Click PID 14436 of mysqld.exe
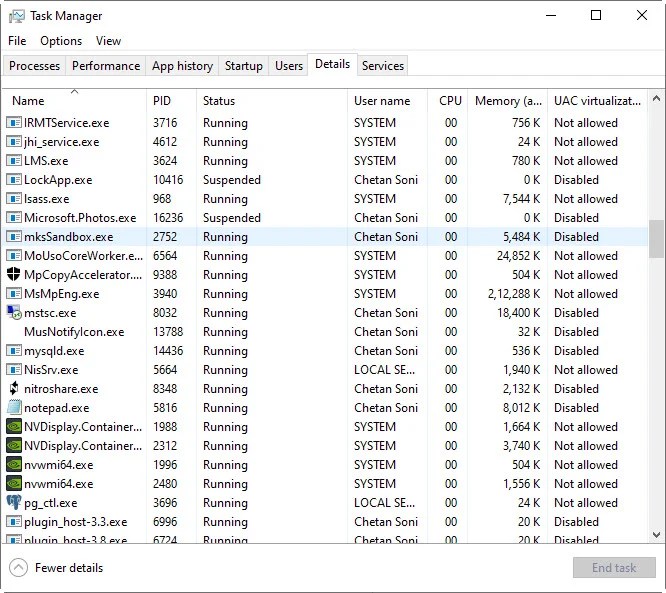 tap(168, 351)
